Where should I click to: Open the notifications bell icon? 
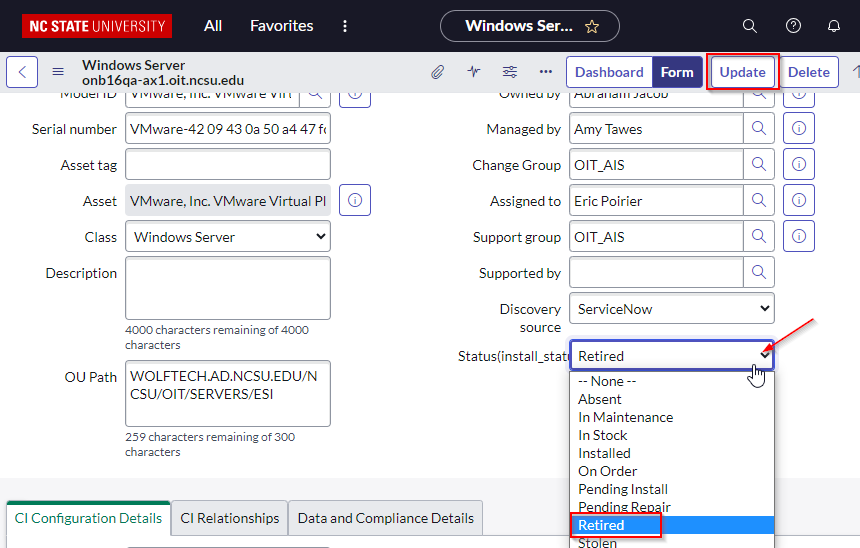(833, 26)
